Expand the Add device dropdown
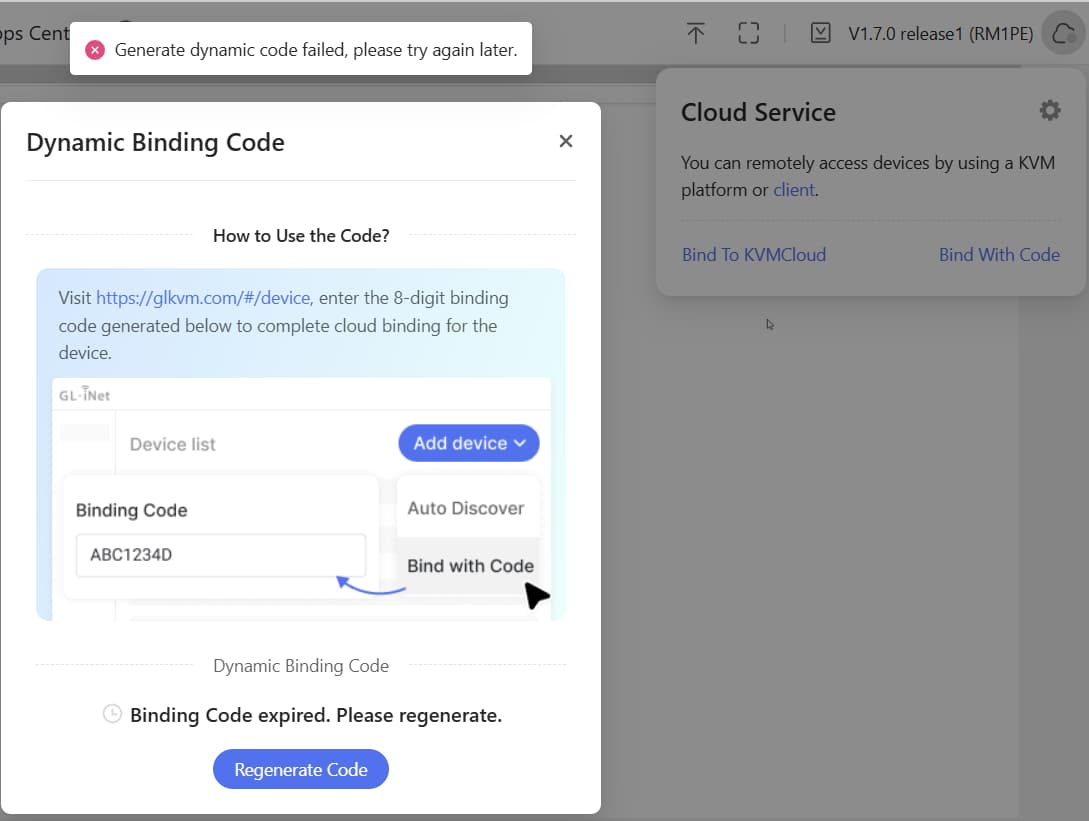 [468, 442]
